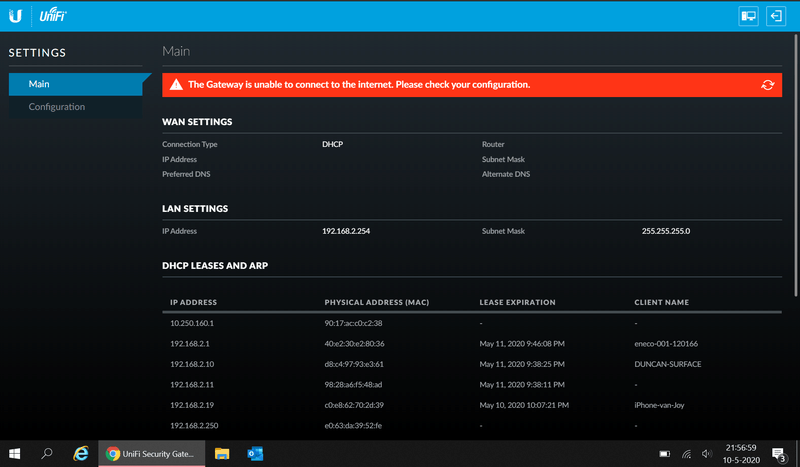
Task: Click lease expiration May 10, 2020 10:07:21 PM
Action: click(524, 405)
